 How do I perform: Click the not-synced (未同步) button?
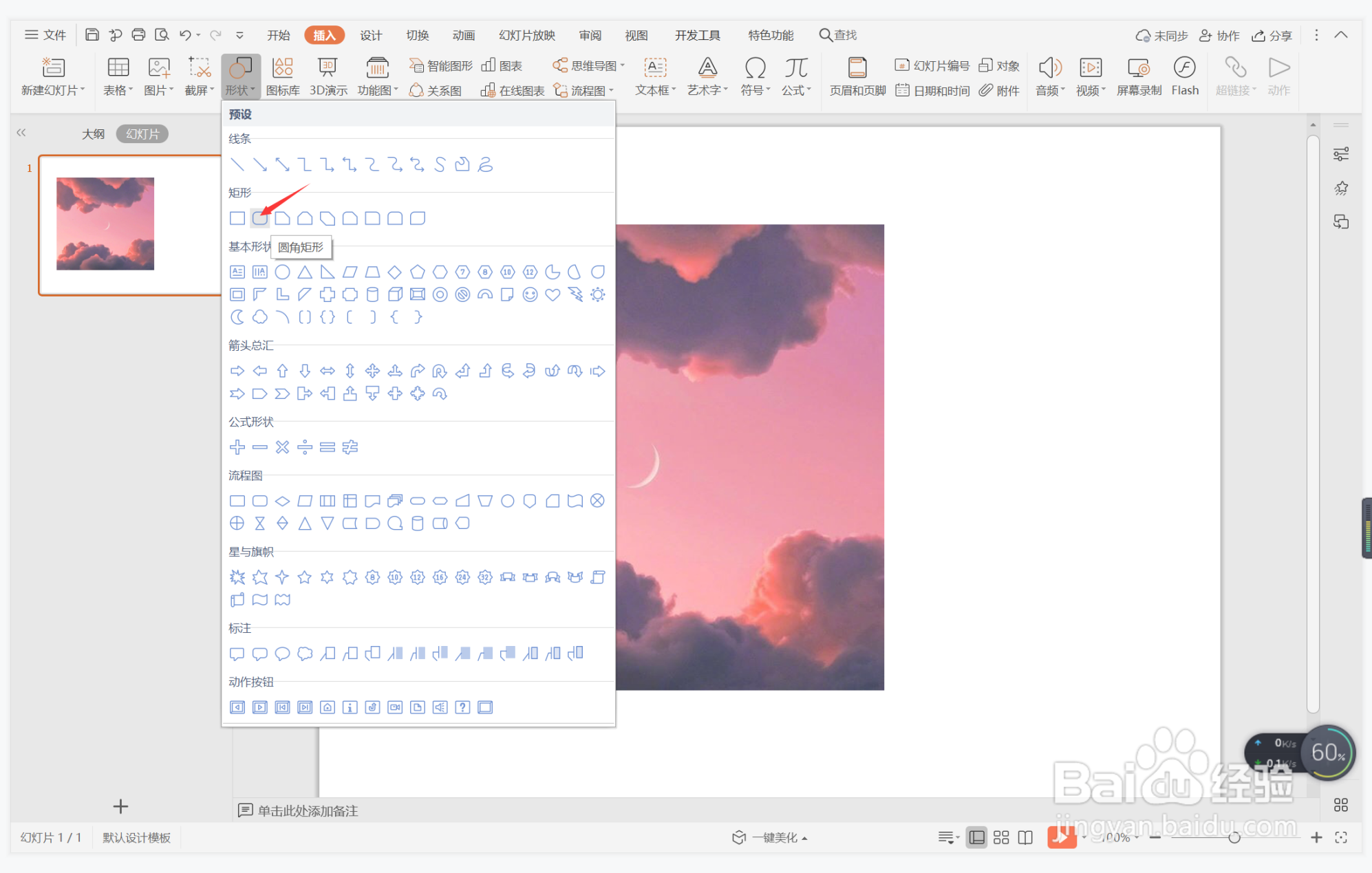point(1161,36)
